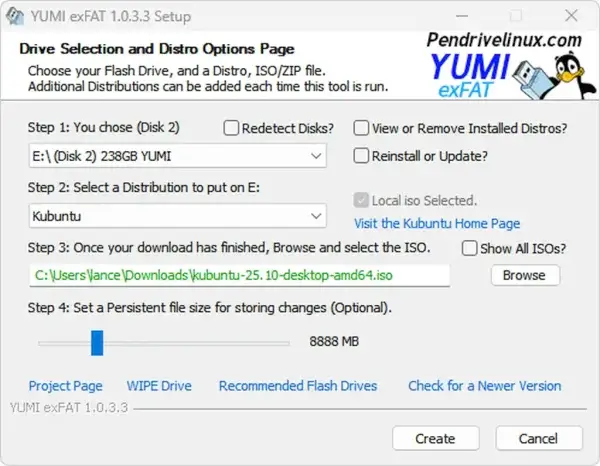The image size is (600, 466).
Task: Expand the Kubuntu distribution dropdown
Action: (178, 216)
